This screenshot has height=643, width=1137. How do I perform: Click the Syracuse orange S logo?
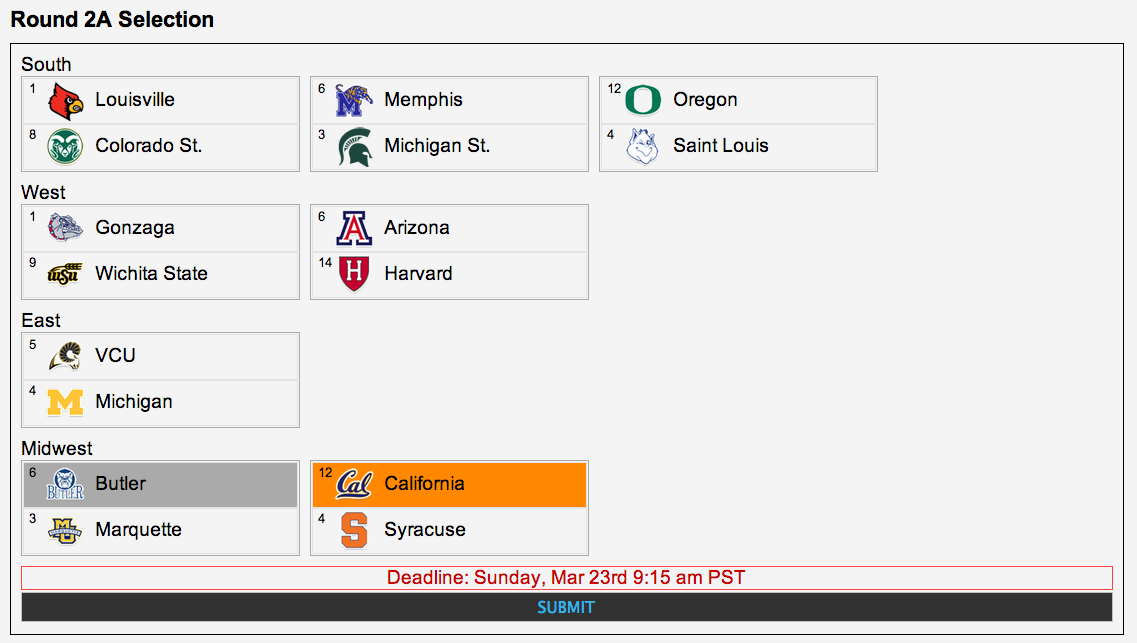pyautogui.click(x=354, y=530)
